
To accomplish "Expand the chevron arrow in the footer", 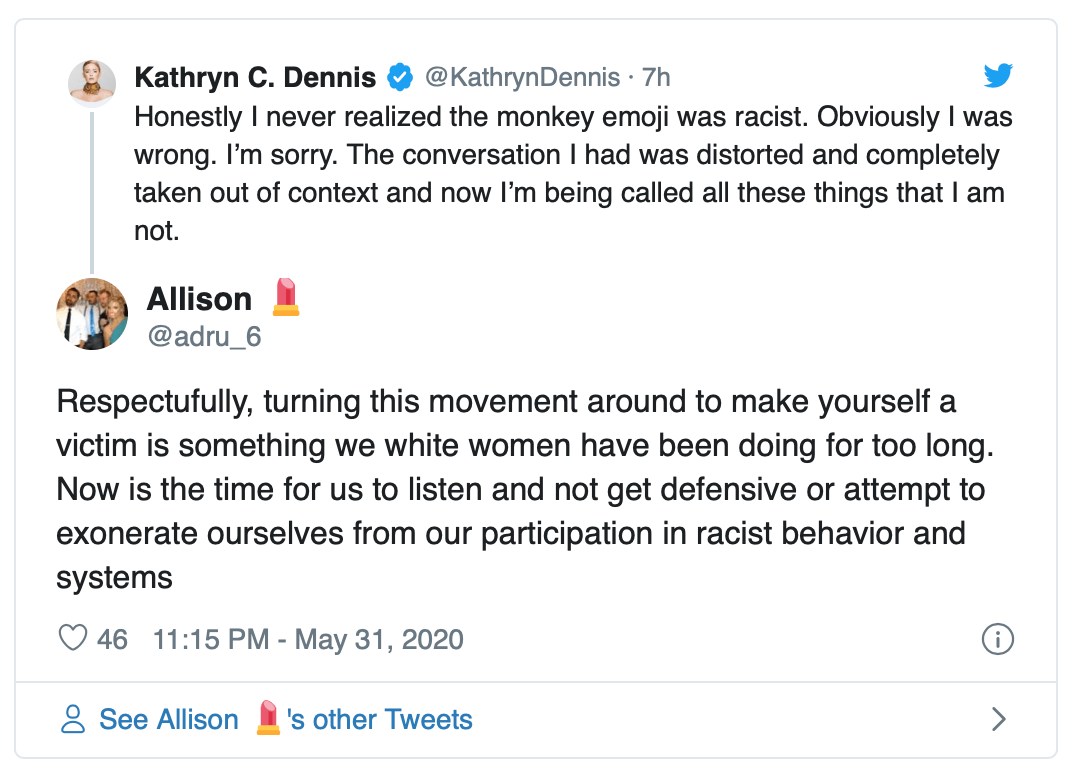I will point(997,719).
